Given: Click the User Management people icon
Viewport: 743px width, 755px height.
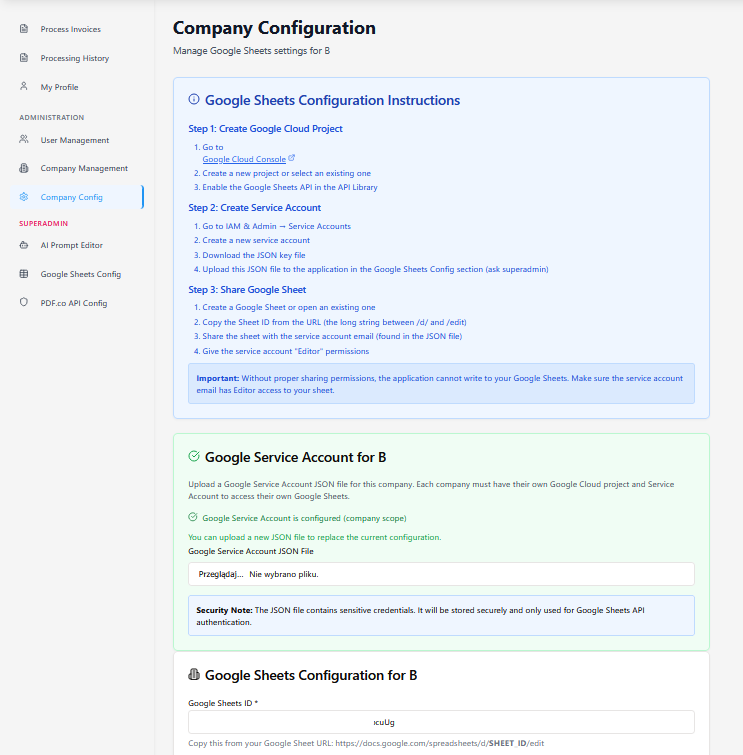Looking at the screenshot, I should pos(24,140).
